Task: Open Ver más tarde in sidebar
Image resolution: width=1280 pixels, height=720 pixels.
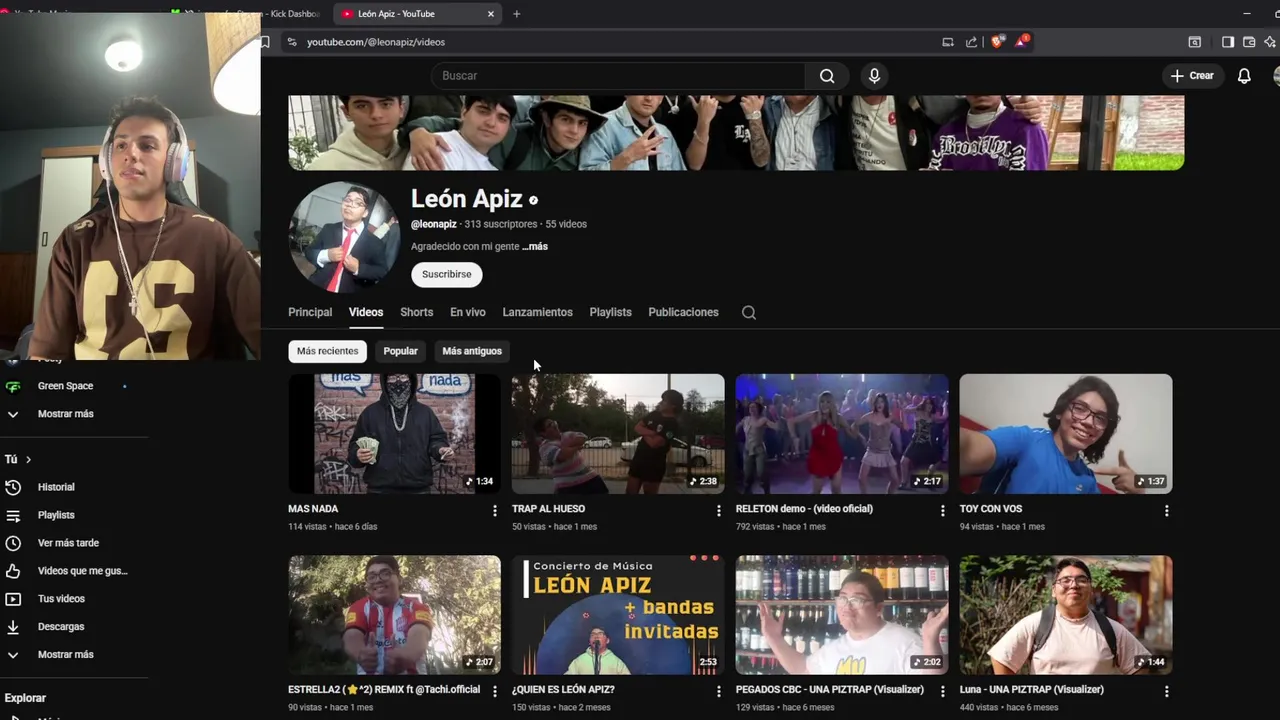Action: pos(68,543)
